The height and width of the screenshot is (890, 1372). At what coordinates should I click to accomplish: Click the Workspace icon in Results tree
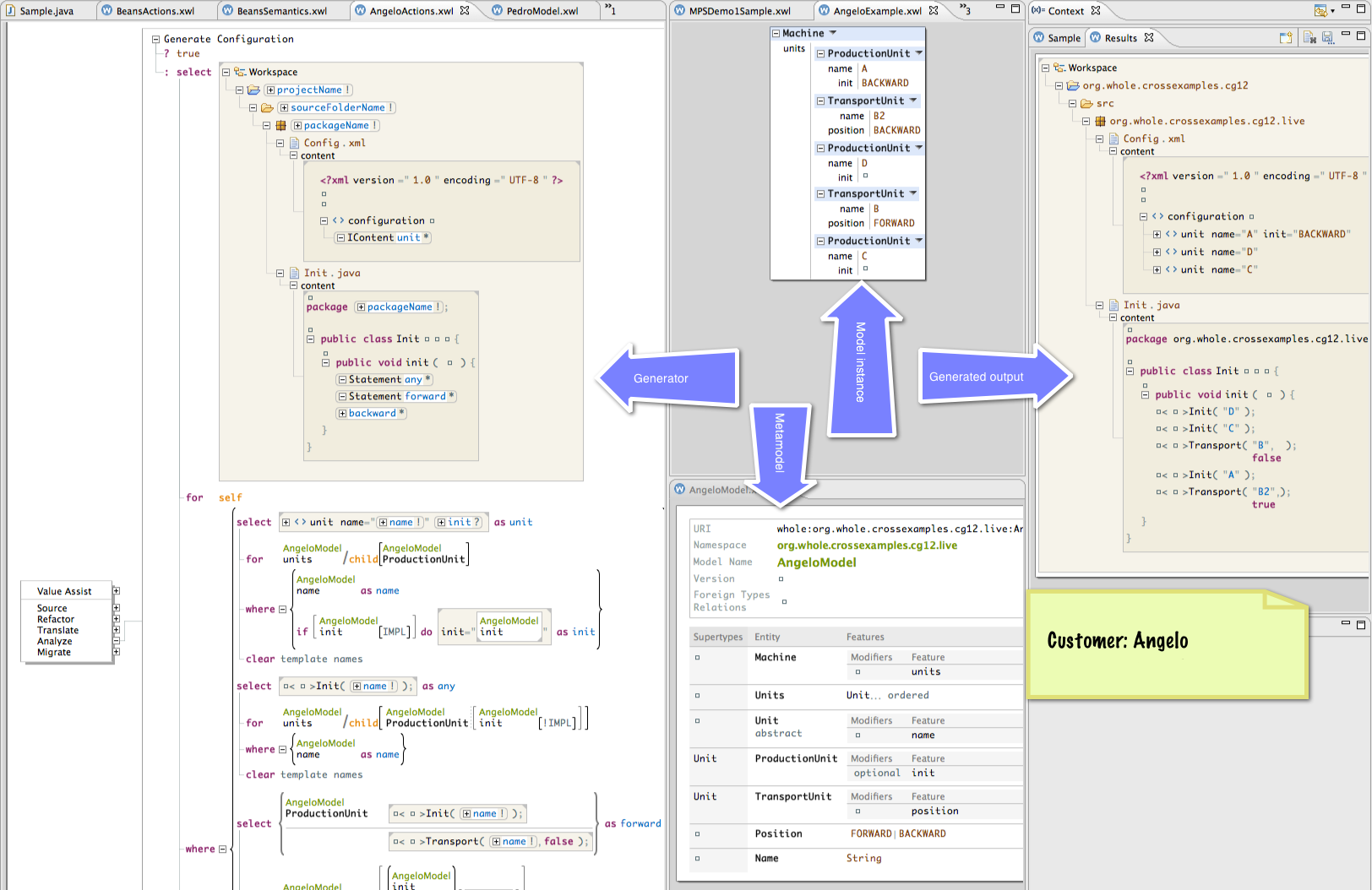pos(1059,68)
